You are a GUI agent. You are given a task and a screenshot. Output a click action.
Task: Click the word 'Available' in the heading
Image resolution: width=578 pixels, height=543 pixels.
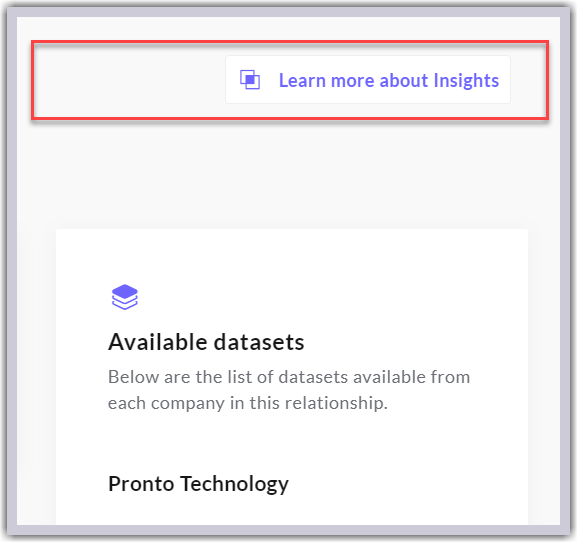point(158,342)
